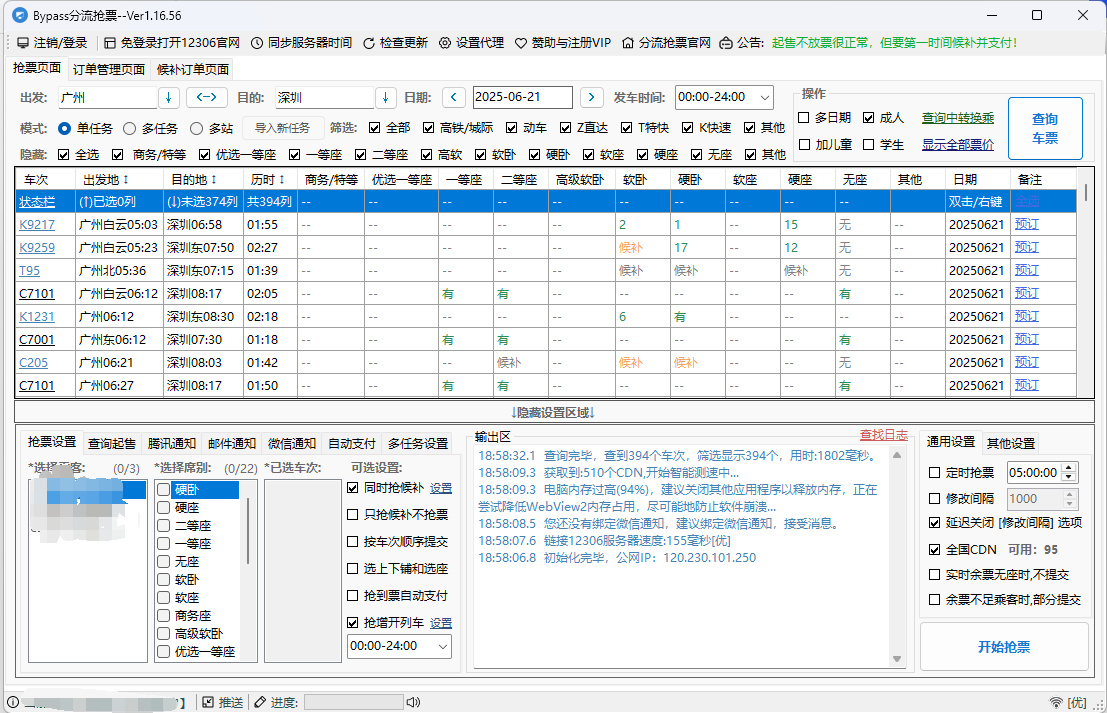Switch to 候补订单页面 tab
The height and width of the screenshot is (713, 1107).
[x=193, y=69]
